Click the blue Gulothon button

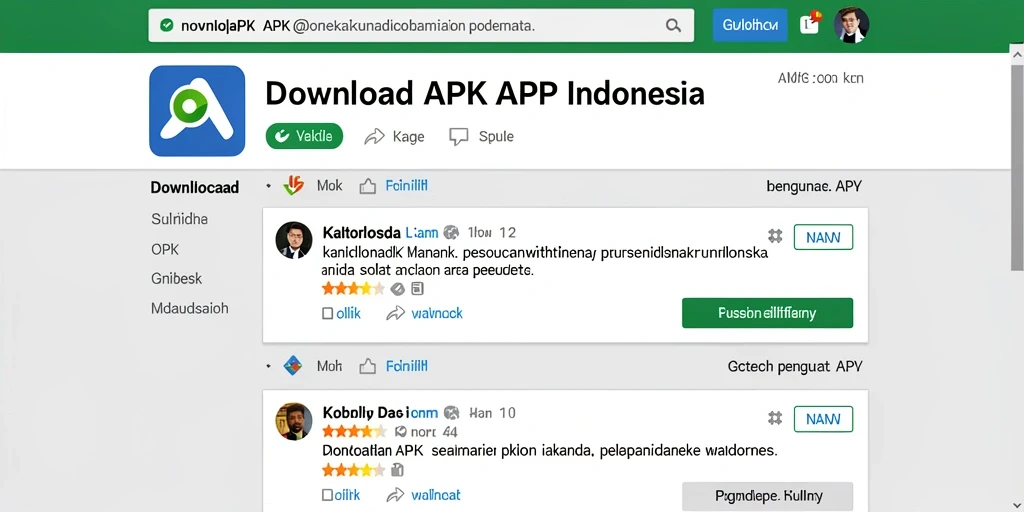pyautogui.click(x=750, y=25)
